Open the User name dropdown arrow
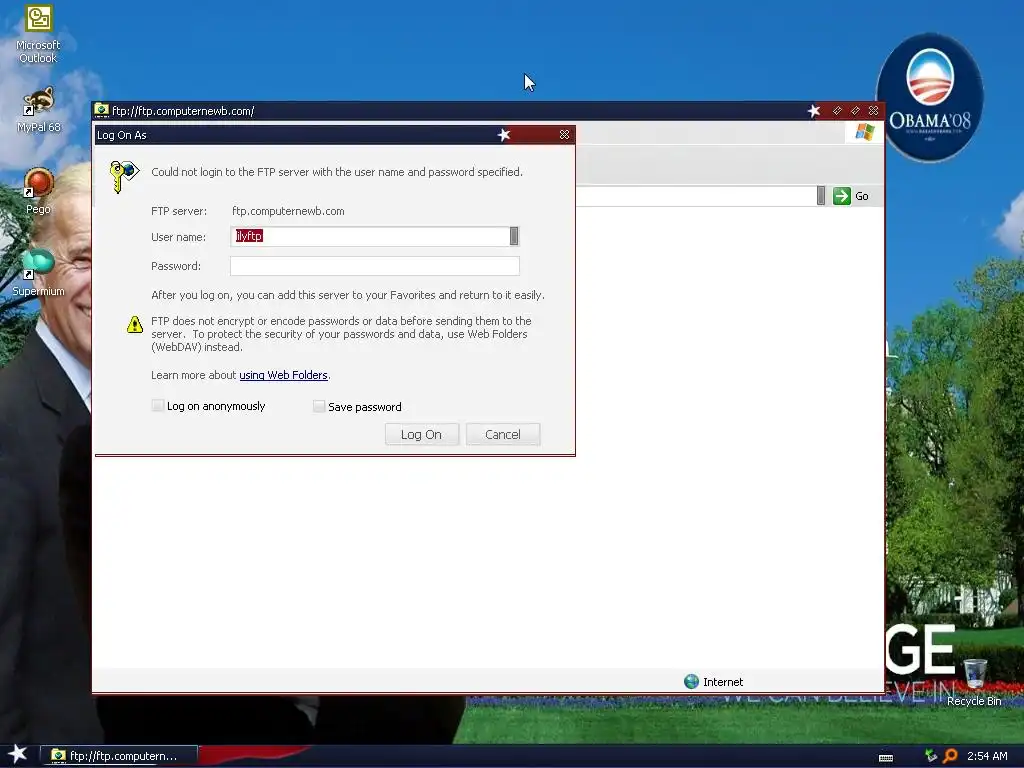 coord(514,236)
